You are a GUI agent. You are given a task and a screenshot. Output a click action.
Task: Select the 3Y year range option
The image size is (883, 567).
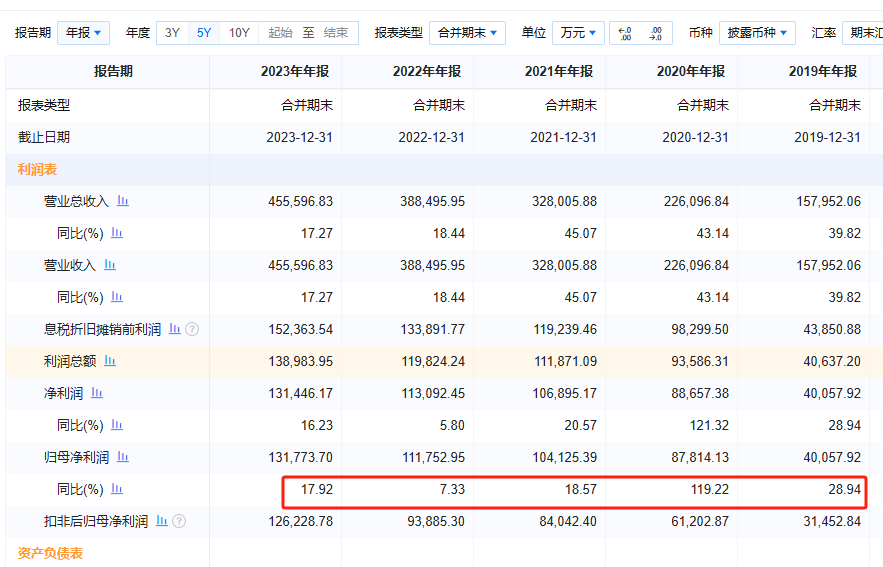173,33
